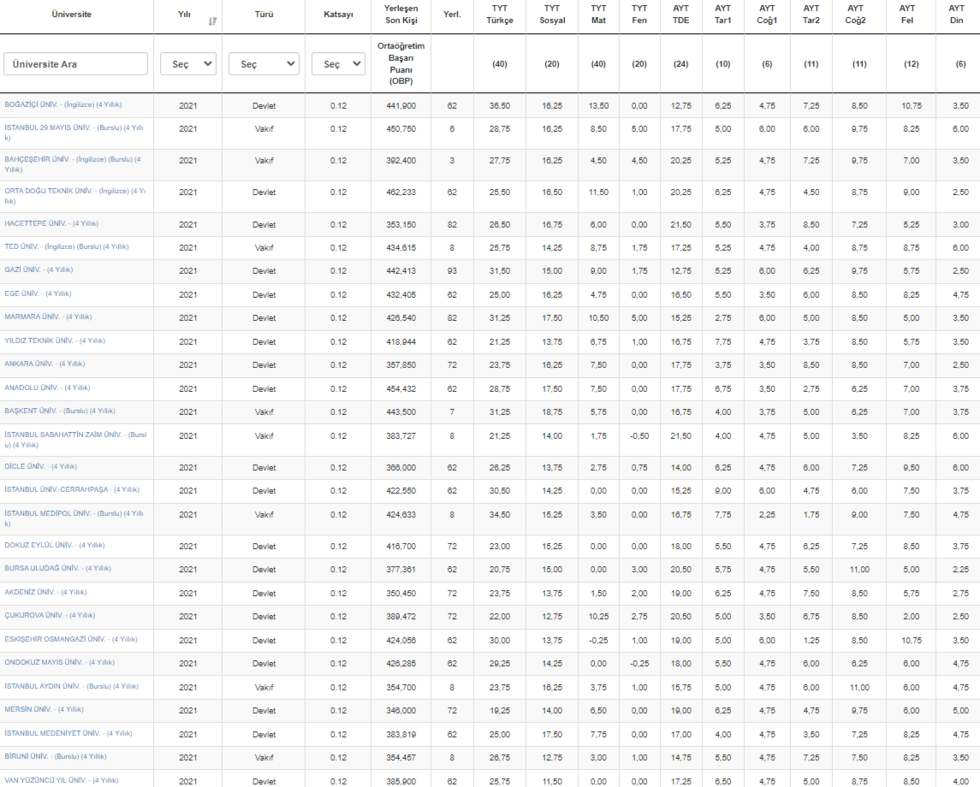
Task: Open the İSTANBUL ÜNİV.-CERRAHPAŞA link
Action: (72, 489)
